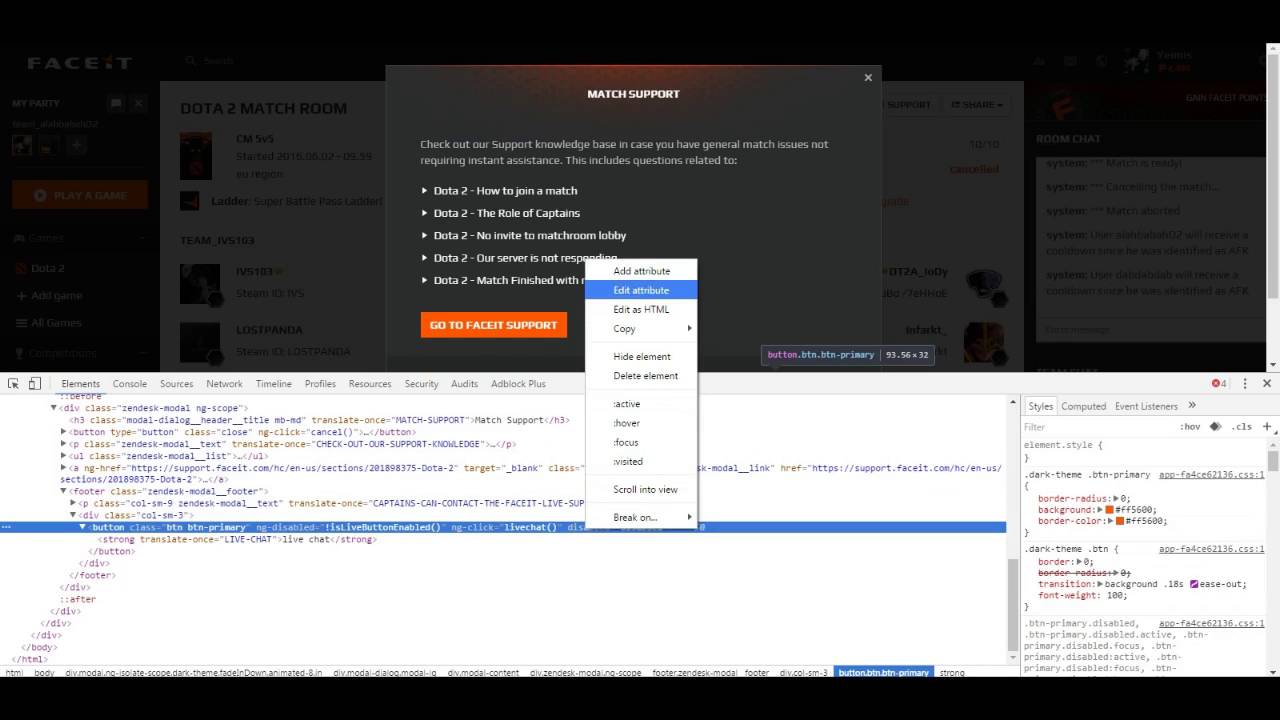1280x720 pixels.
Task: Force the :active state
Action: point(641,404)
